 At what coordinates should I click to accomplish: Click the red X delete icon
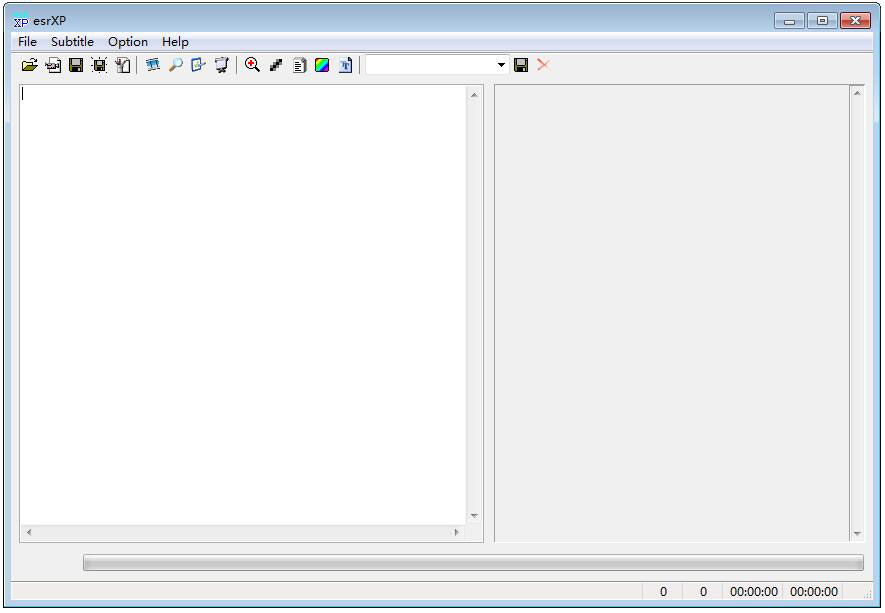tap(543, 65)
